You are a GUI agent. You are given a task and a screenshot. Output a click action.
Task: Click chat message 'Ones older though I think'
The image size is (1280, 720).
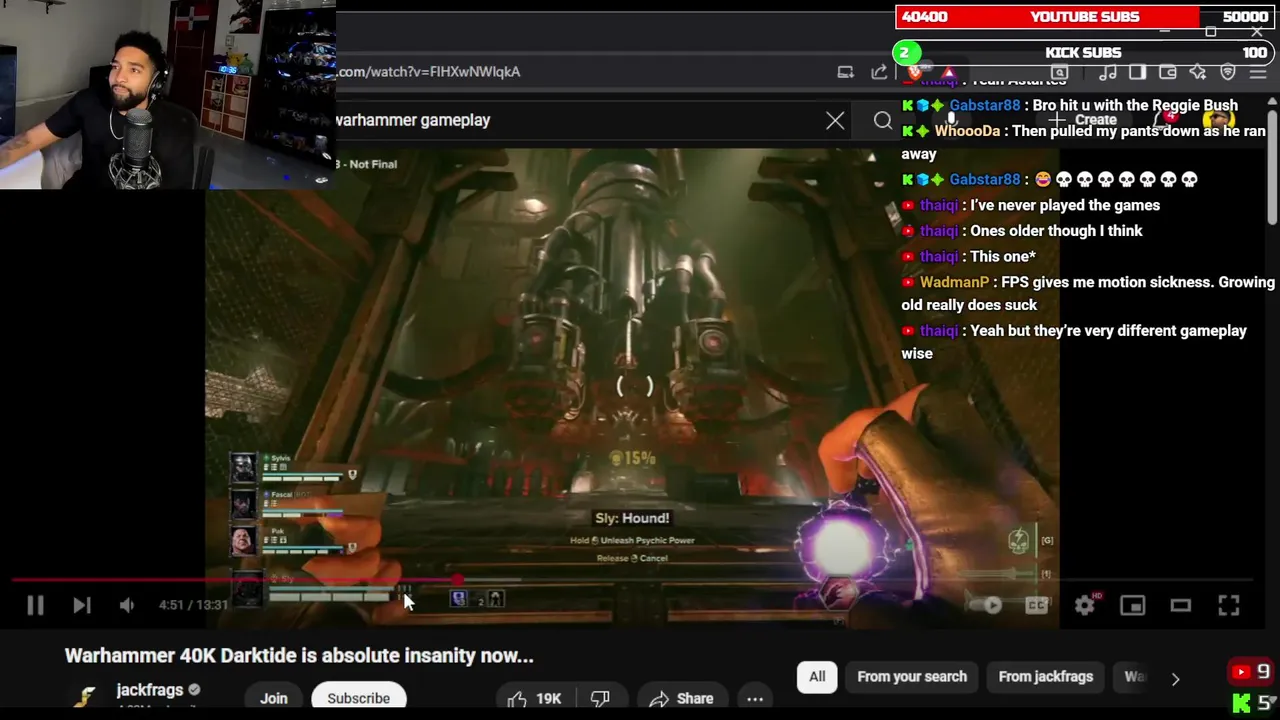pos(1056,231)
